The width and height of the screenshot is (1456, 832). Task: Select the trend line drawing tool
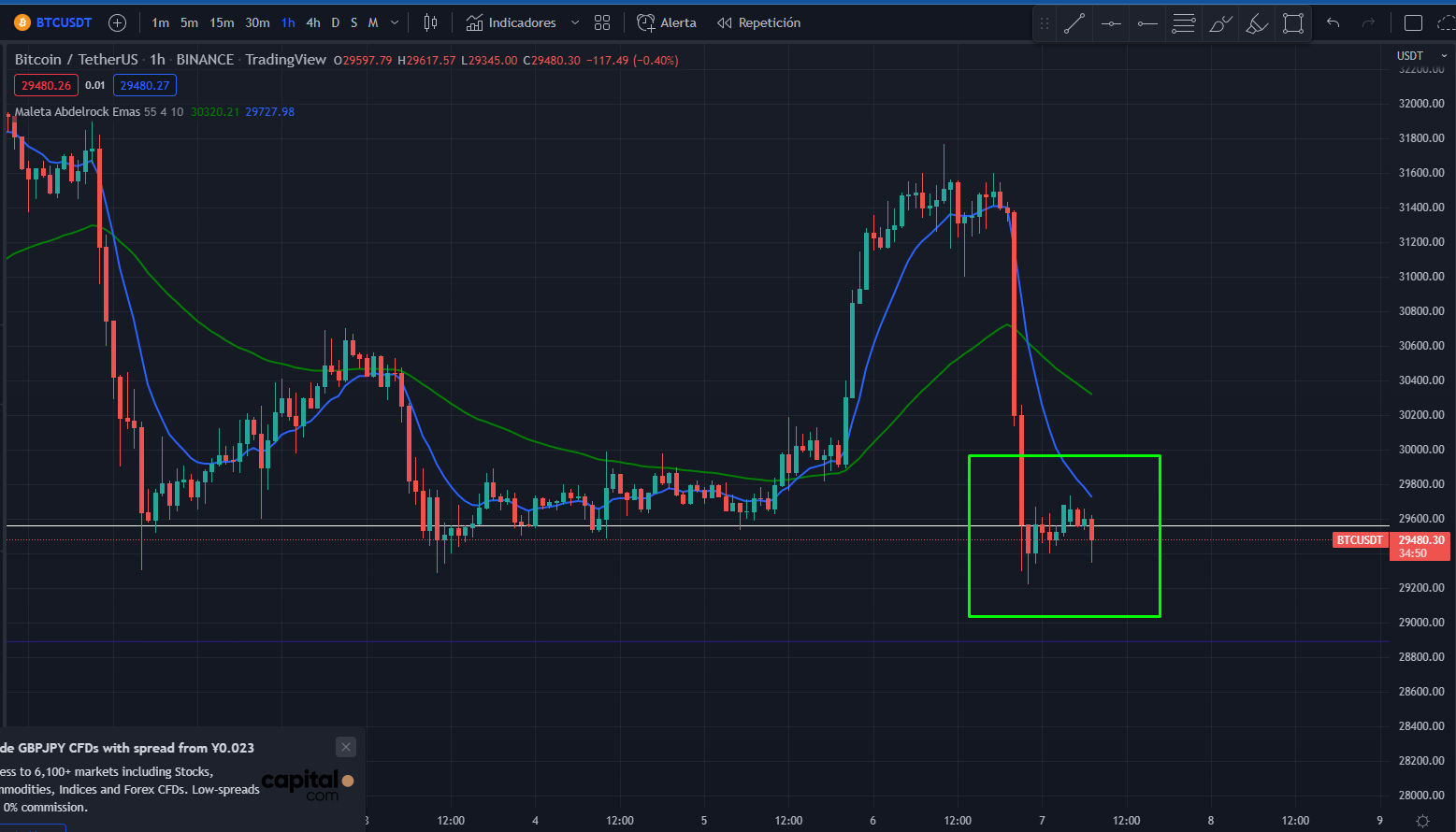pos(1074,23)
